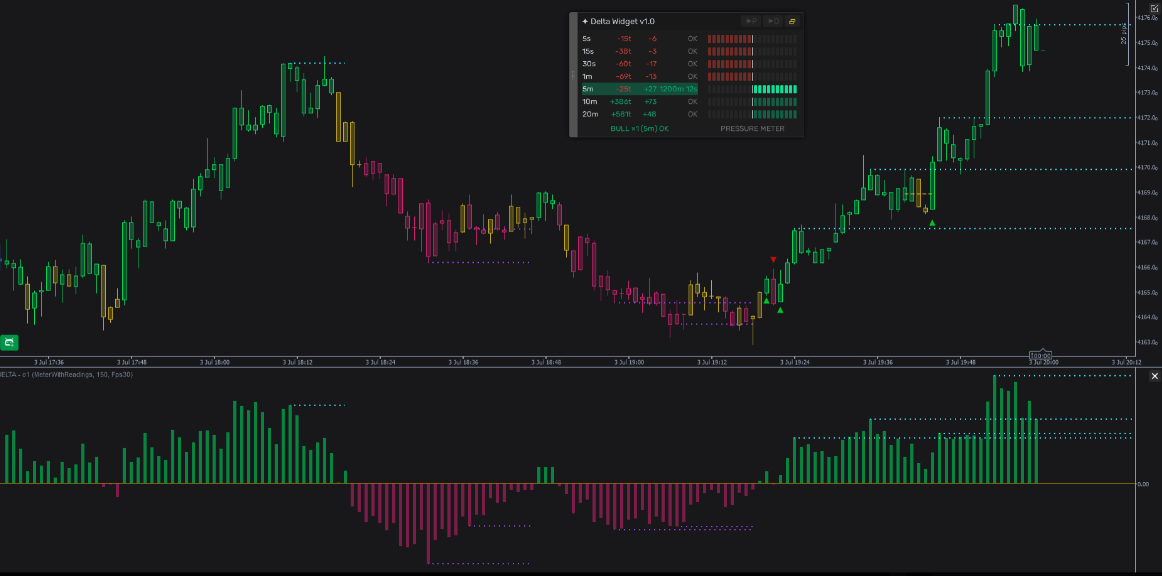
Task: Click the PRESSURE METER label
Action: pyautogui.click(x=752, y=128)
